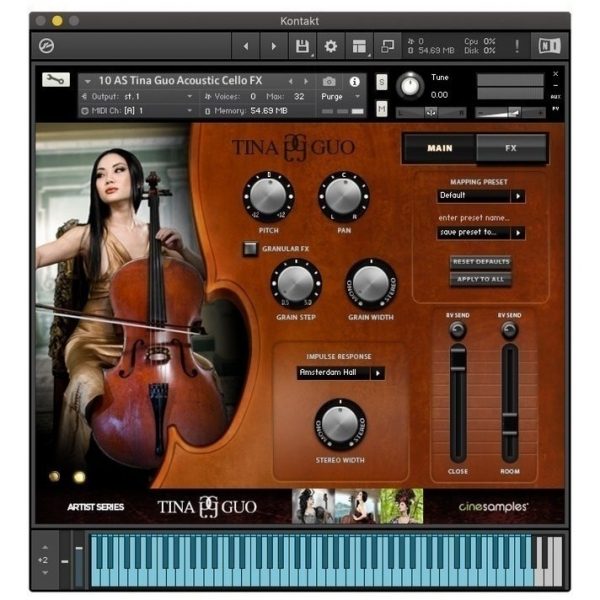Click the Impulse Response Amsterdam Hall field
Image resolution: width=600 pixels, height=600 pixels.
(x=333, y=373)
